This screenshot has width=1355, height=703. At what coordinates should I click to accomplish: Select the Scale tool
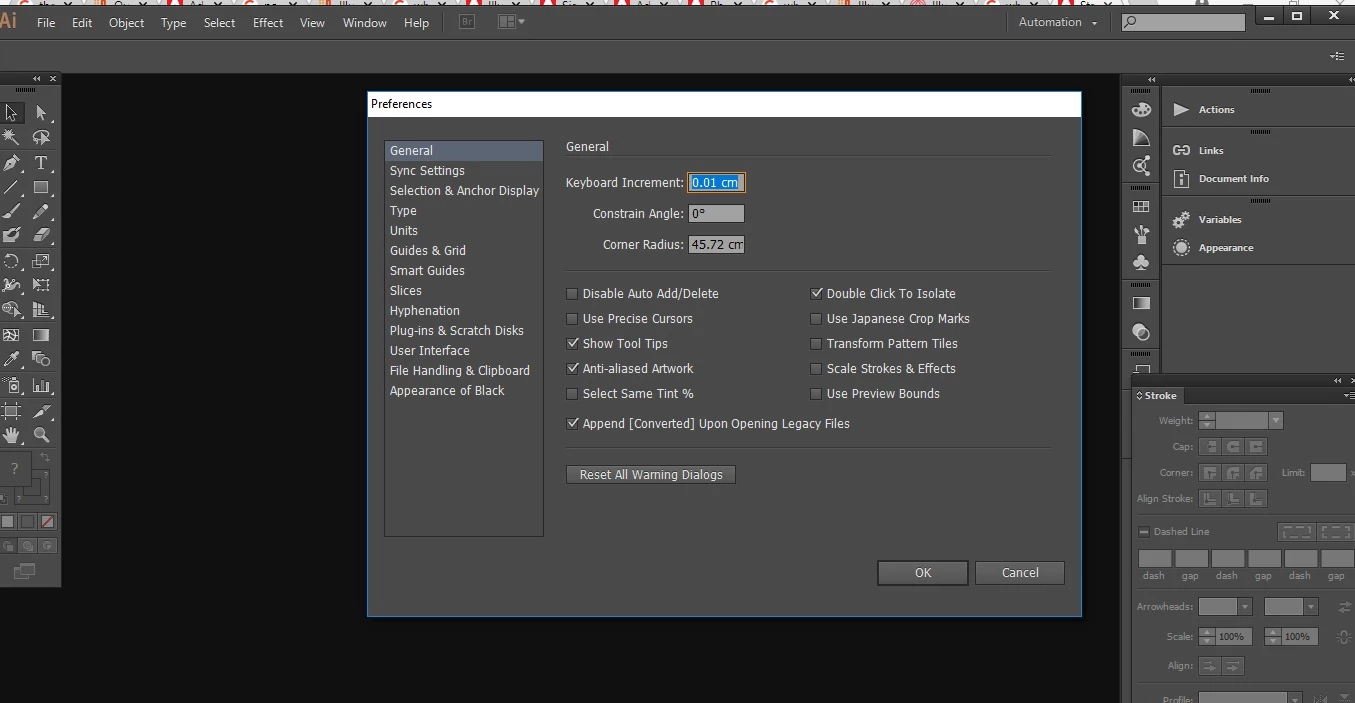point(41,261)
